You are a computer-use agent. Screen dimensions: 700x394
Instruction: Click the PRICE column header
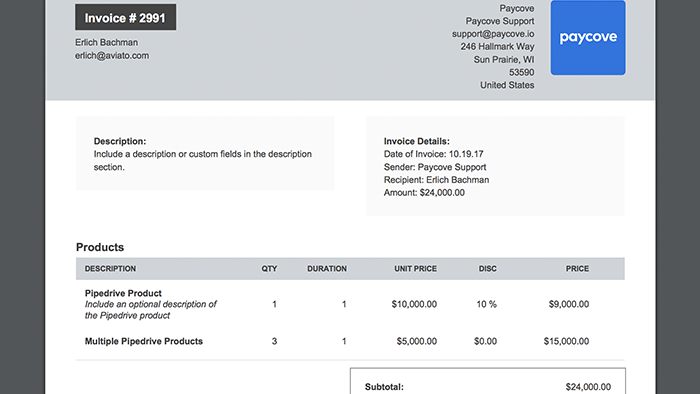pos(577,269)
